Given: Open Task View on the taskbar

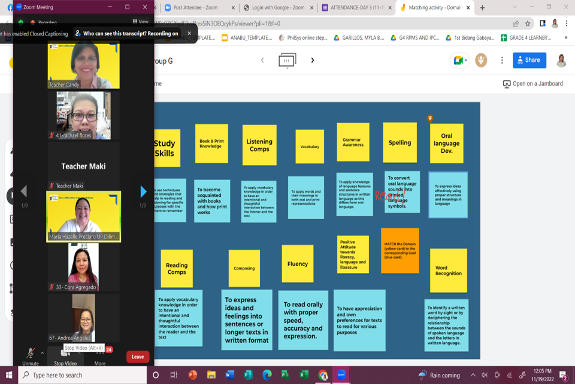Looking at the screenshot, I should click(174, 375).
